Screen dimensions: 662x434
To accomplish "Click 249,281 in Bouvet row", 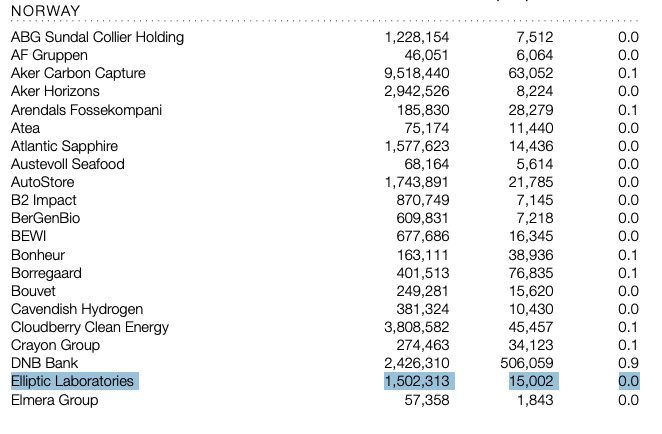I will point(423,291).
